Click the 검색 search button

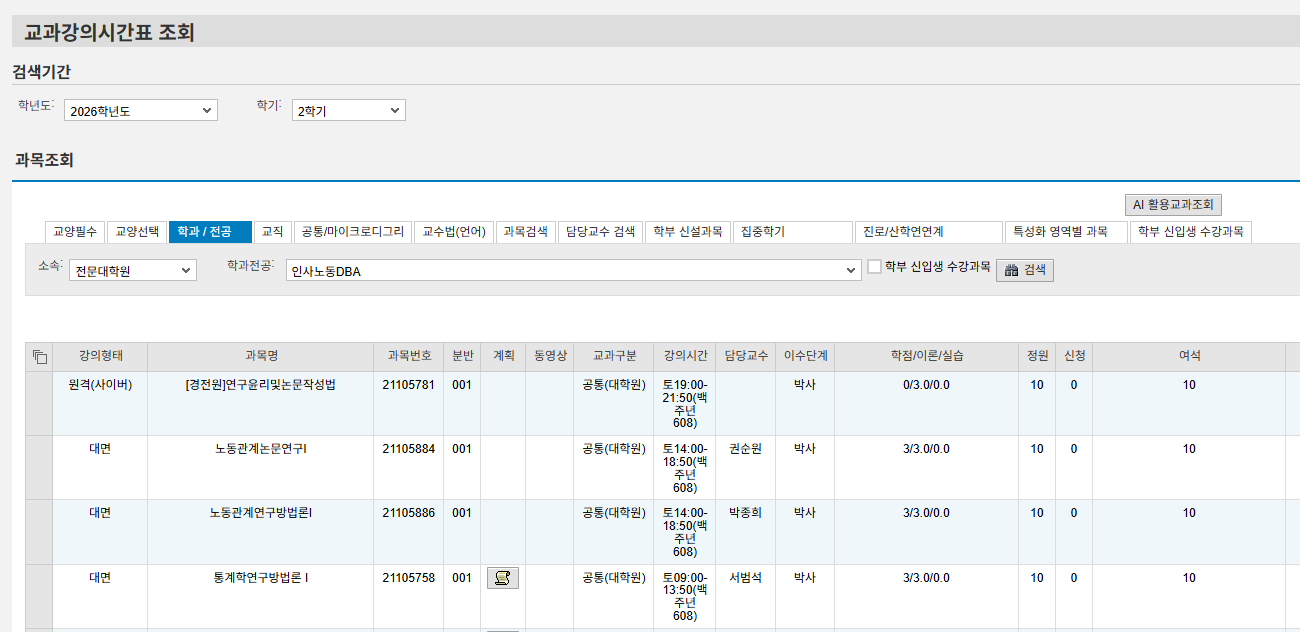[1025, 270]
